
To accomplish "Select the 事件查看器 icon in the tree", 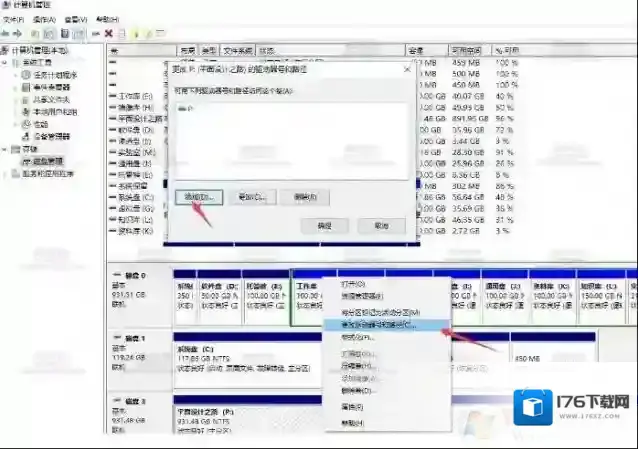I will pyautogui.click(x=27, y=87).
